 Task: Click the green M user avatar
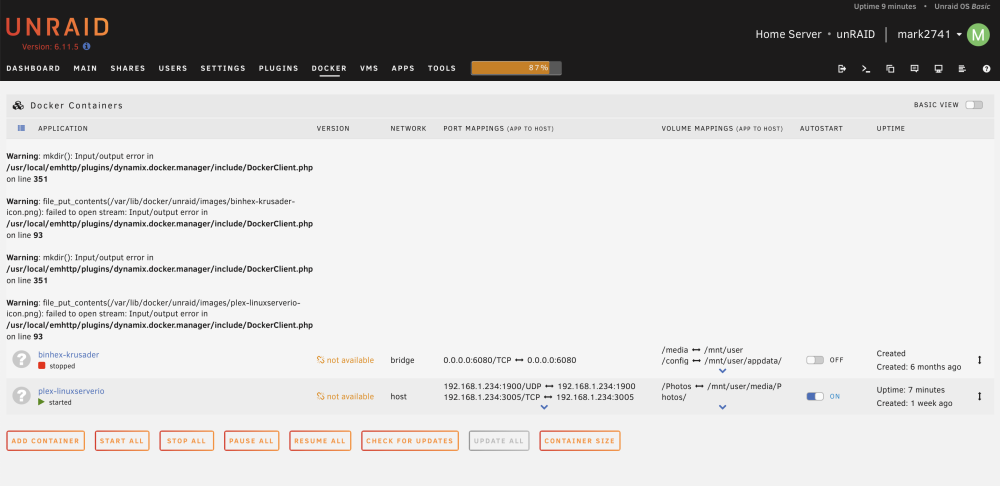(978, 34)
